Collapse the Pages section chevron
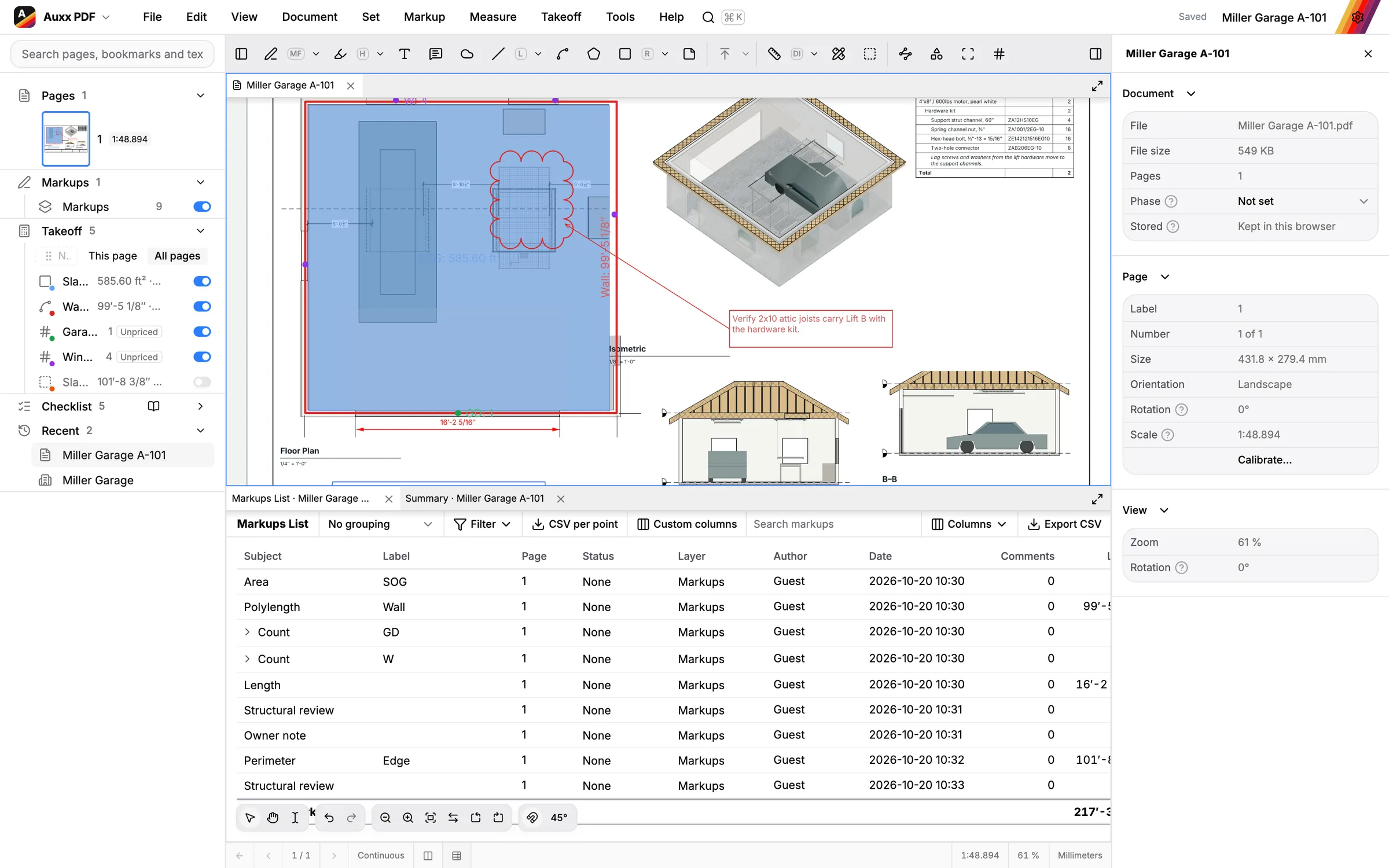 [x=200, y=95]
